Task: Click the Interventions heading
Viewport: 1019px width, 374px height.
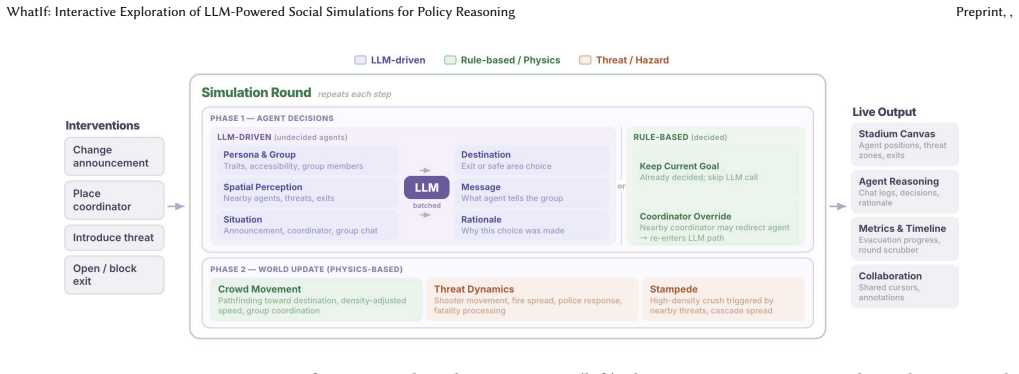Action: click(103, 126)
